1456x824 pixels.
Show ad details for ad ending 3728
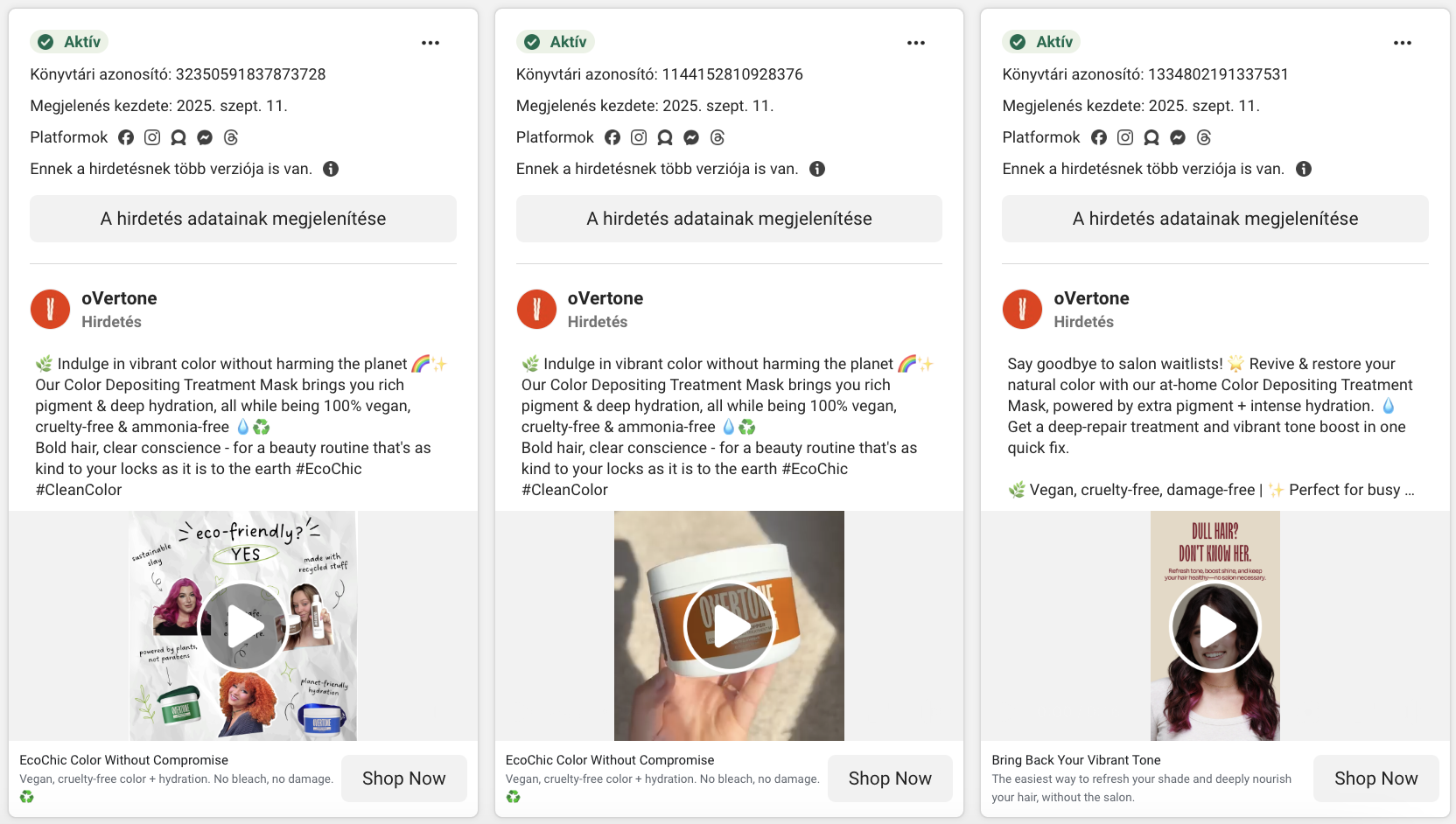[x=243, y=219]
